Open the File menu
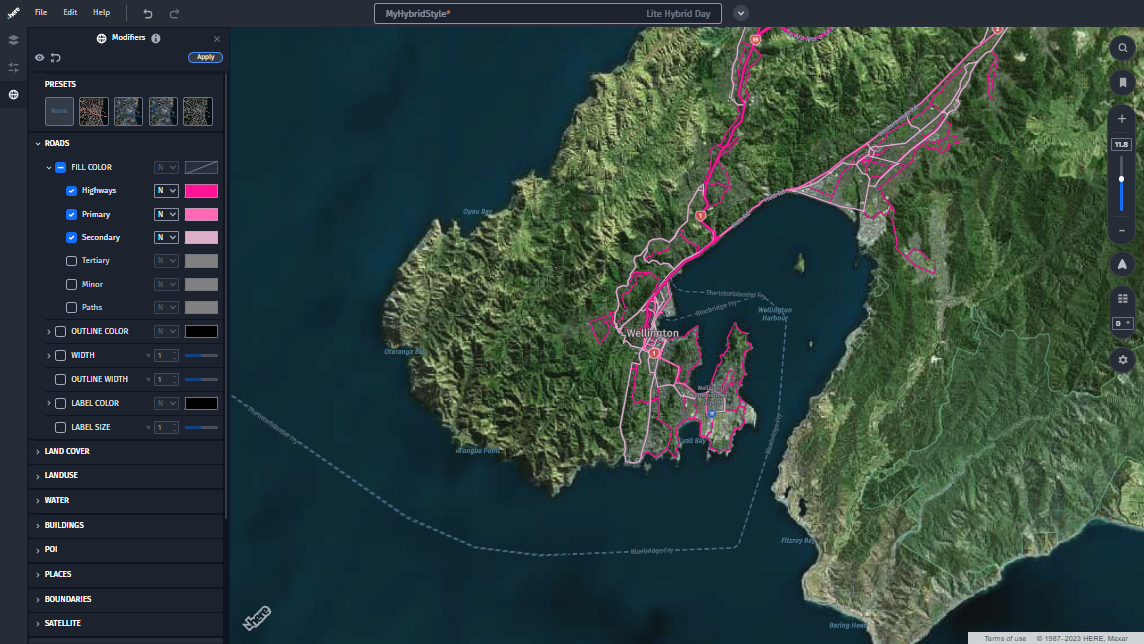The width and height of the screenshot is (1144, 644). 41,12
